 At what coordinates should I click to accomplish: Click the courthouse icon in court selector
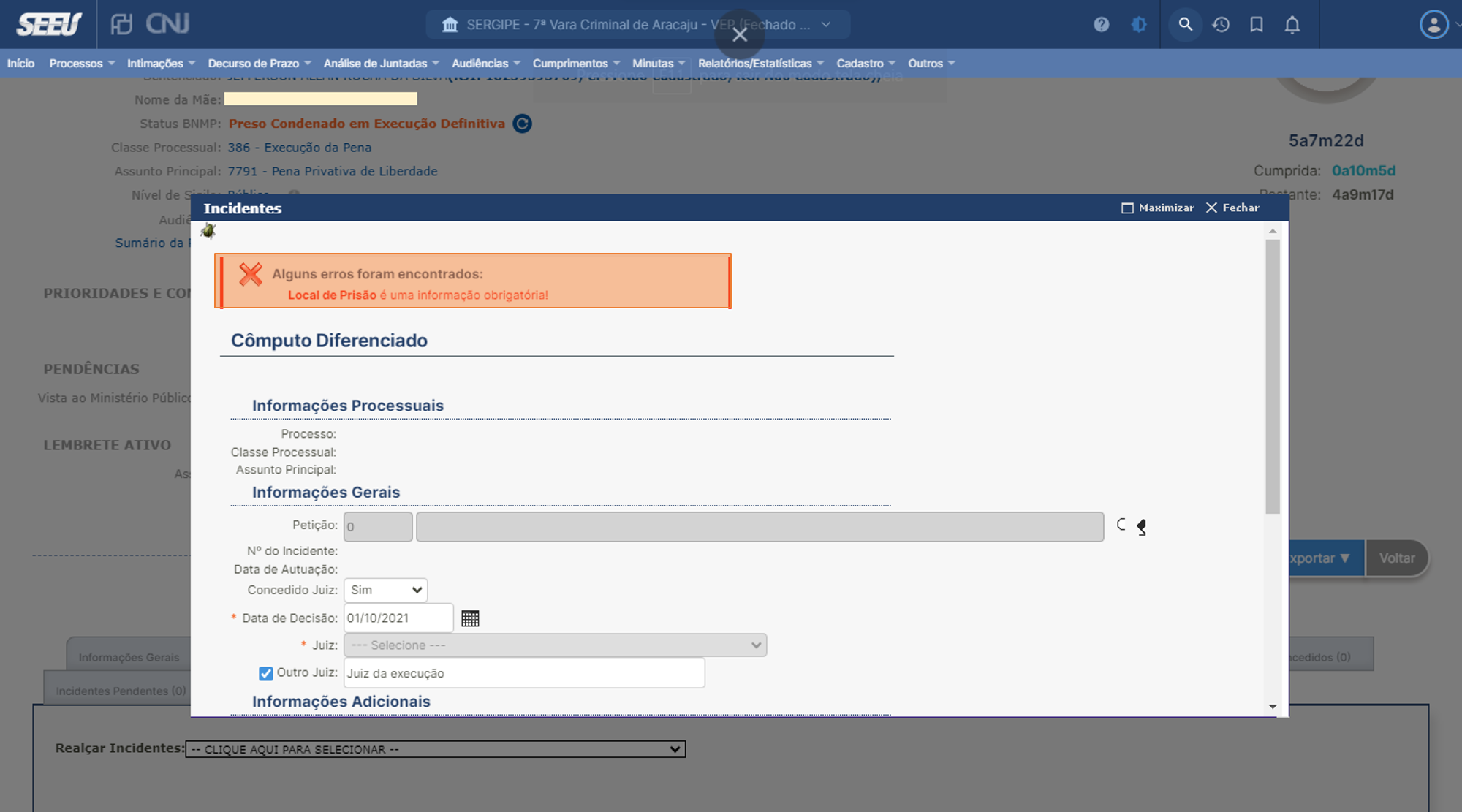pos(450,25)
